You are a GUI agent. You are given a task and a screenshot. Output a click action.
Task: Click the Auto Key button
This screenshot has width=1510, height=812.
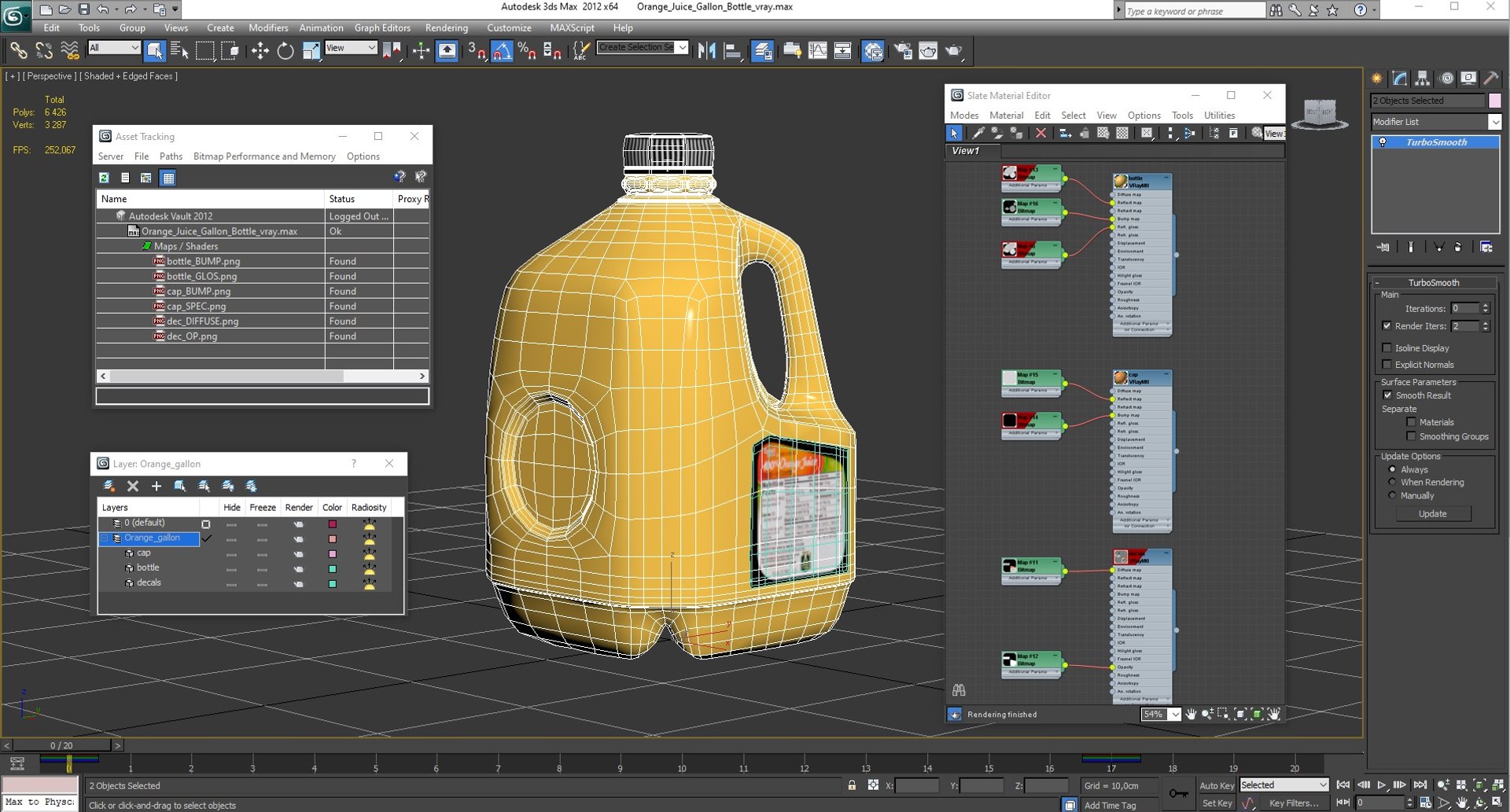coord(1217,785)
